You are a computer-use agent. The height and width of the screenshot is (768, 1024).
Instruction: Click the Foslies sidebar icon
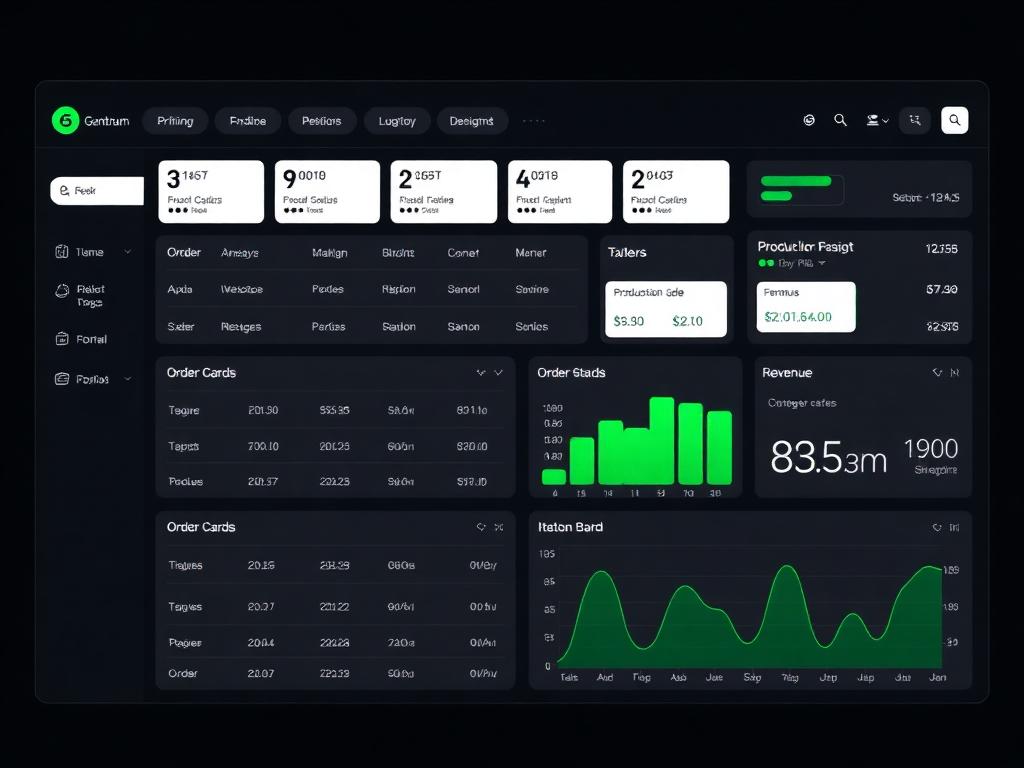pos(61,379)
